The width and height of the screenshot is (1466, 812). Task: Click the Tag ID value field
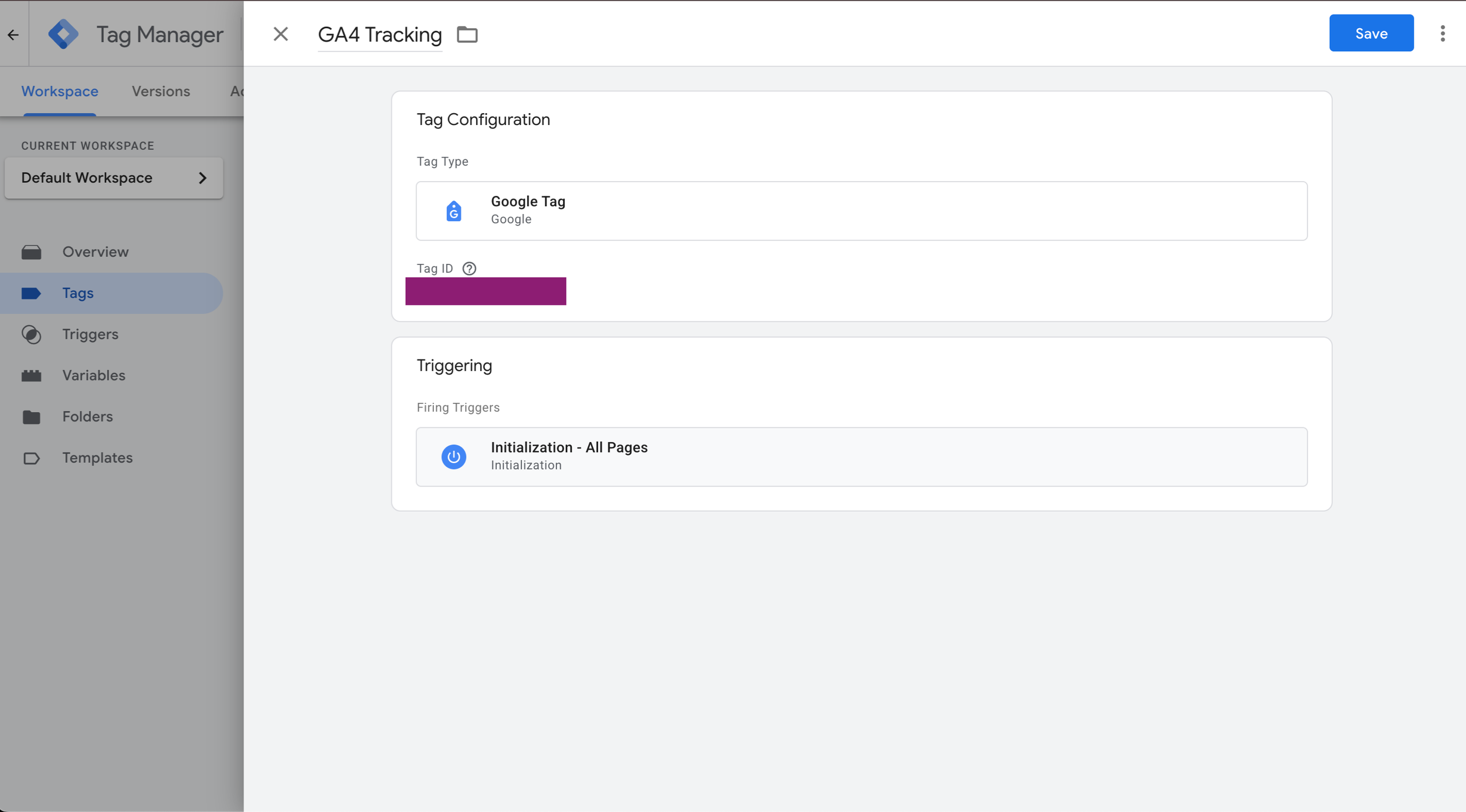click(486, 291)
